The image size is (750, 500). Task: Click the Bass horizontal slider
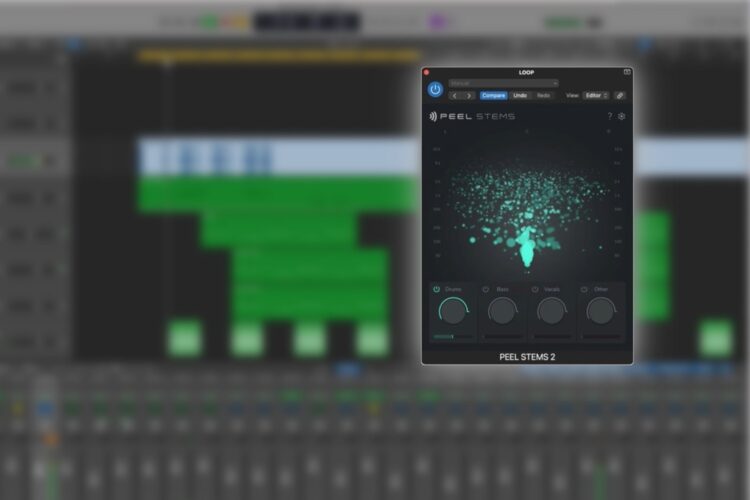click(502, 337)
